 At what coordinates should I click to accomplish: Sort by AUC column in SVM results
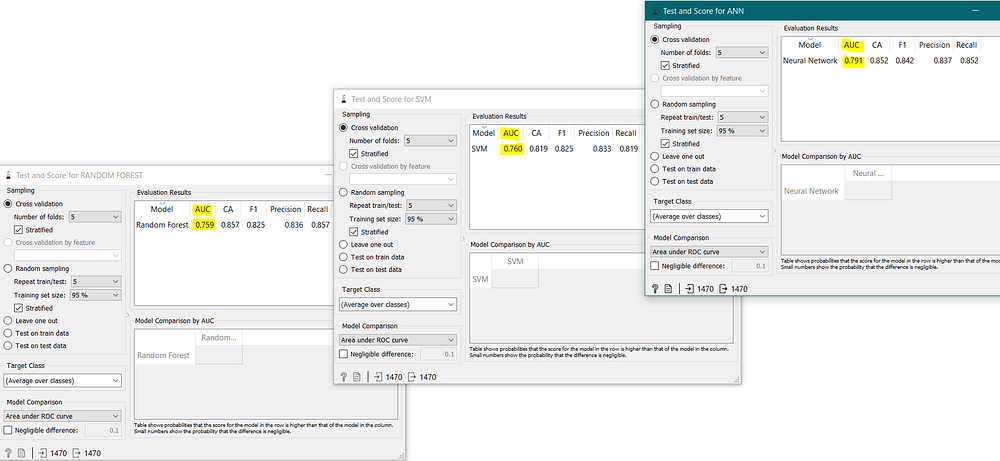click(511, 133)
